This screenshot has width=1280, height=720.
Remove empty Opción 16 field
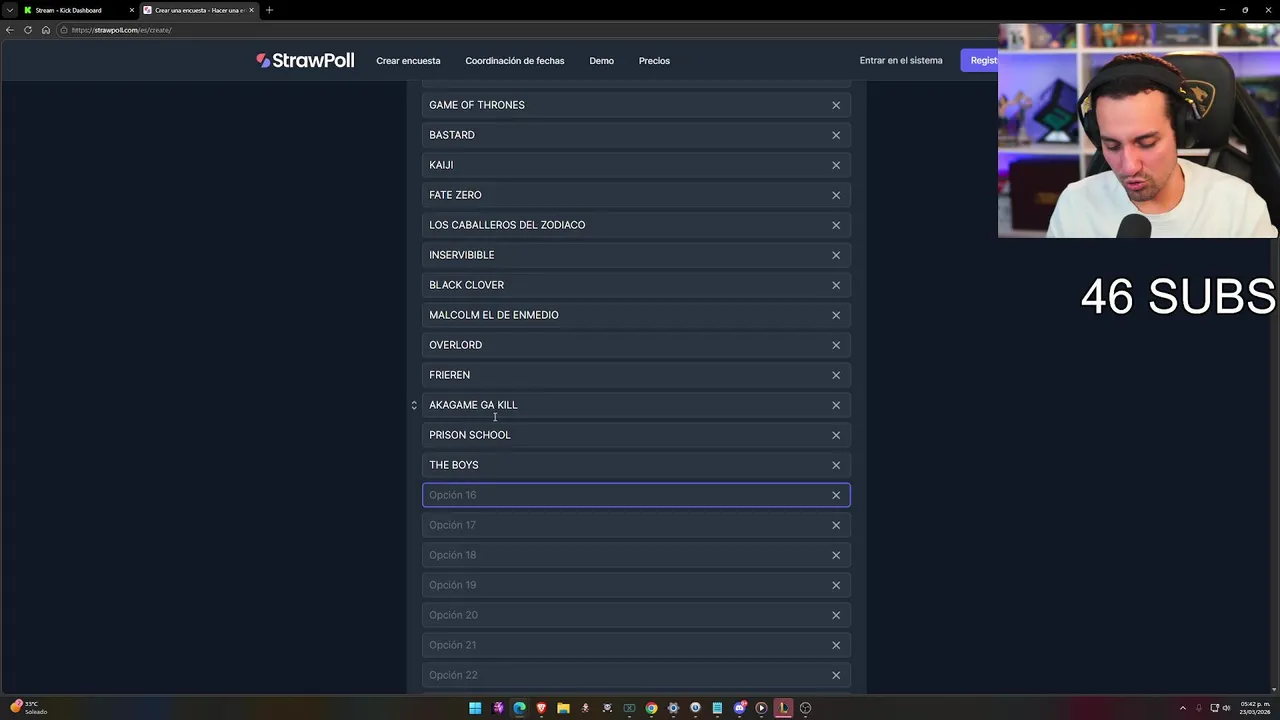(836, 495)
